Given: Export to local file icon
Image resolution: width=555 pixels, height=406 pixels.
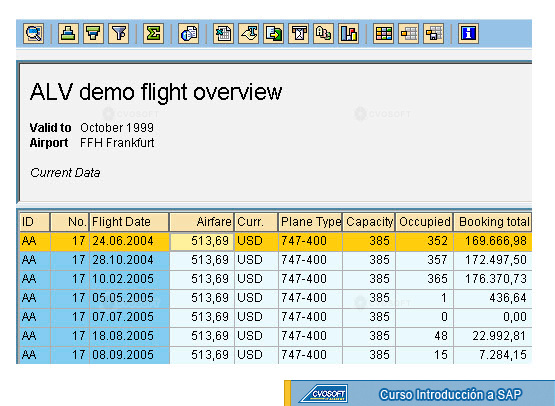Looking at the screenshot, I should tap(274, 34).
